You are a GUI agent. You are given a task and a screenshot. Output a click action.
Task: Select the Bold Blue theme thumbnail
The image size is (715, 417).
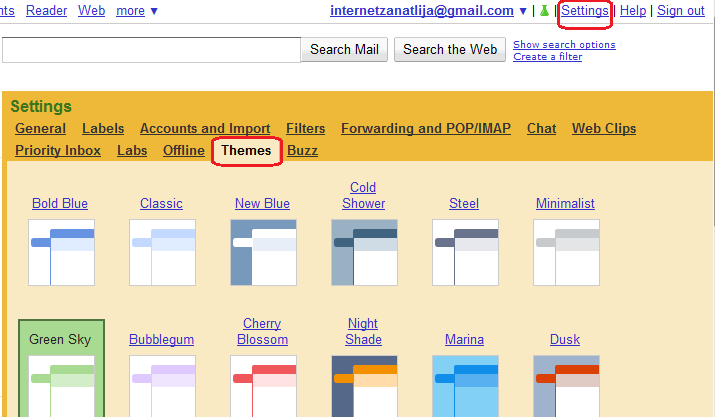click(62, 252)
